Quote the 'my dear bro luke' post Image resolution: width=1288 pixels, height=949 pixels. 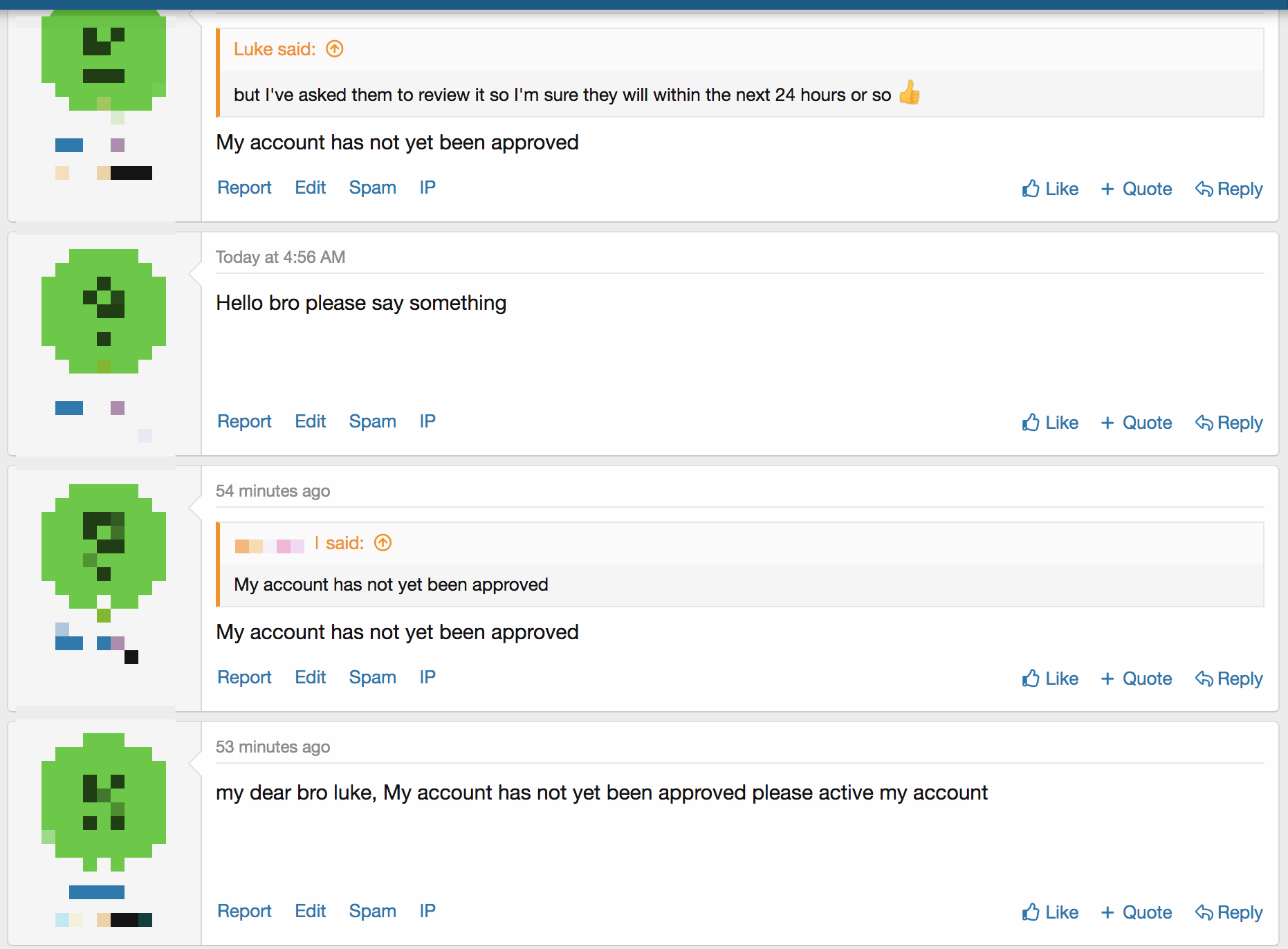pos(1137,912)
